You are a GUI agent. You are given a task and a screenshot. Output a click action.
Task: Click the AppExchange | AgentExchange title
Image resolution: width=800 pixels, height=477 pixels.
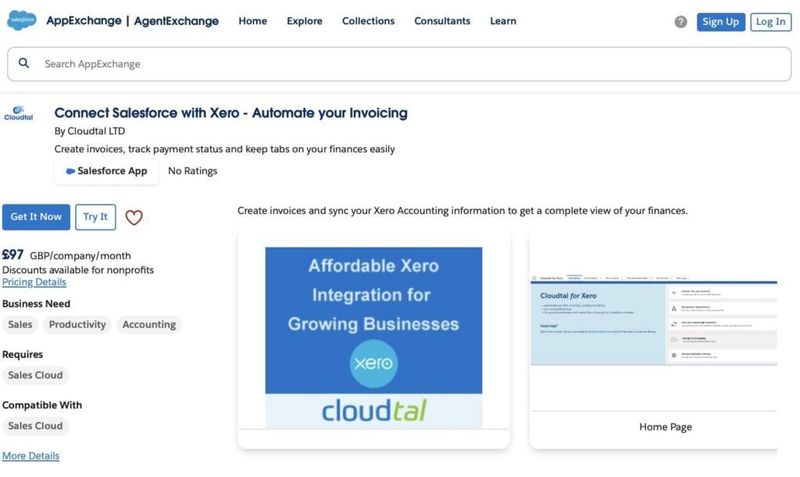click(x=133, y=21)
